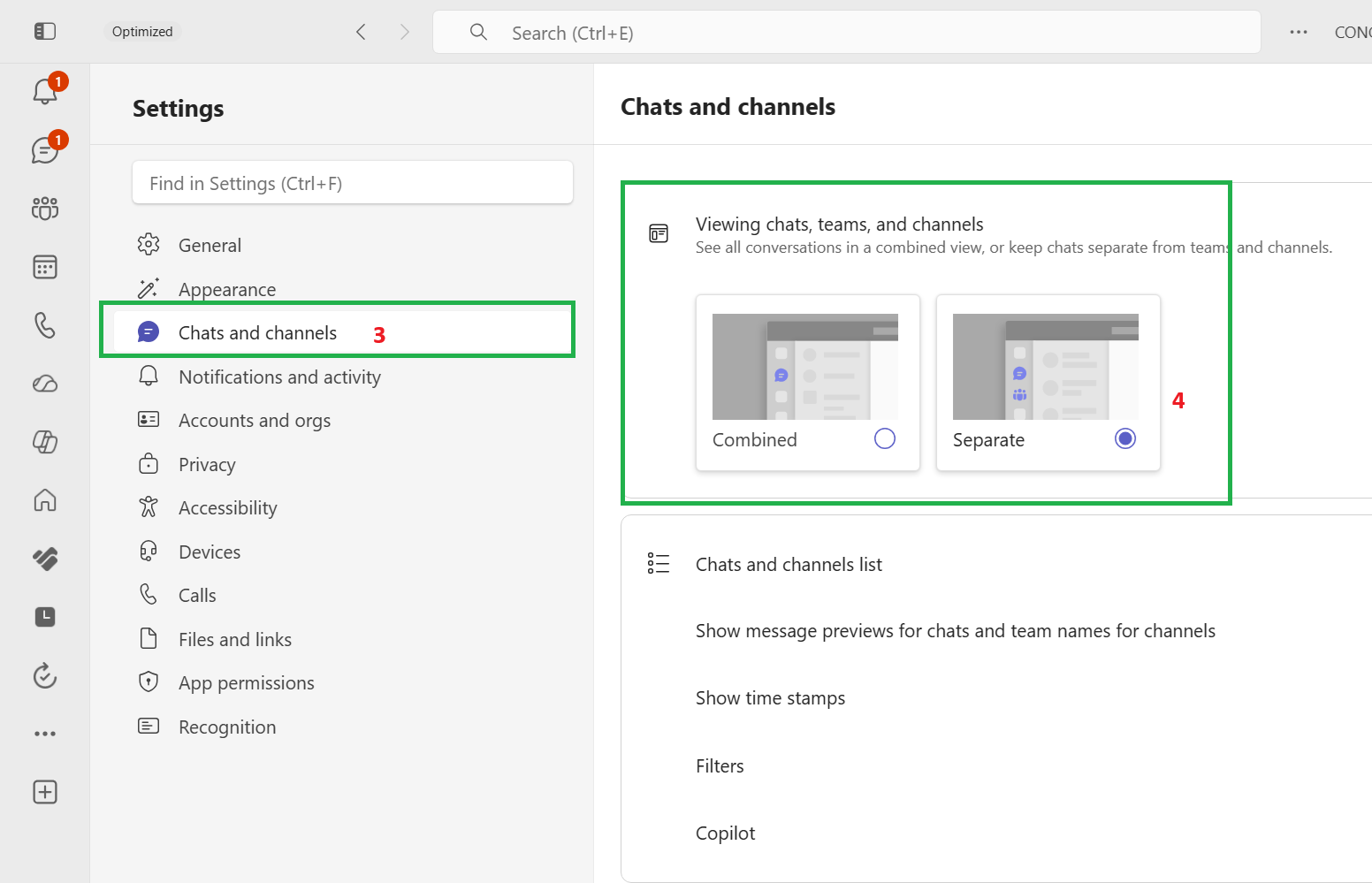
Task: Open the Home house icon in the sidebar
Action: point(45,500)
